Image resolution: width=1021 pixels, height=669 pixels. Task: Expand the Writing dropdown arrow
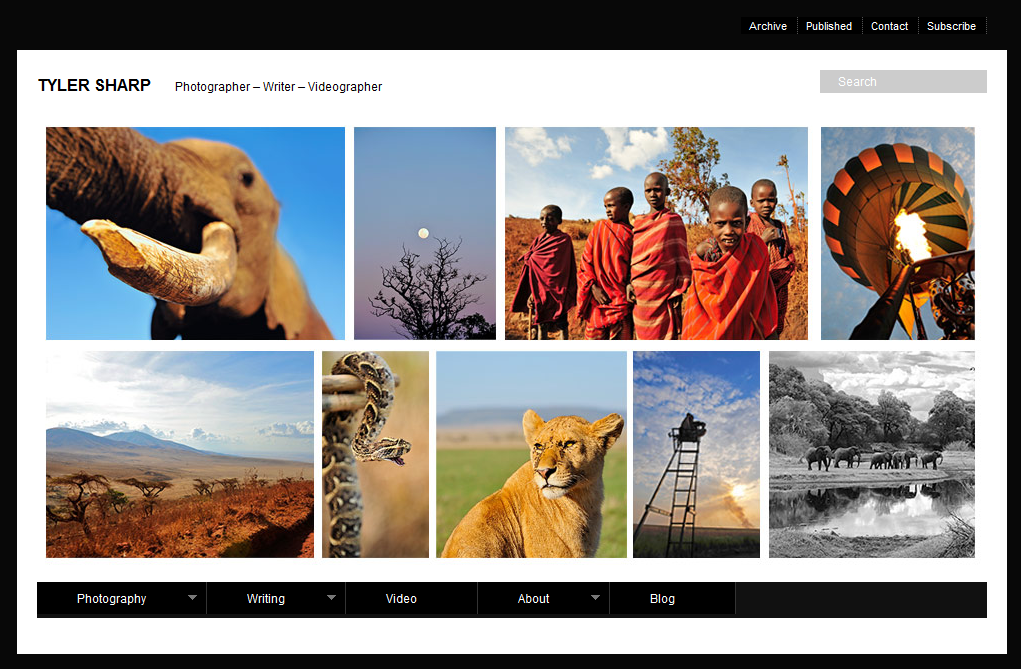pyautogui.click(x=331, y=597)
